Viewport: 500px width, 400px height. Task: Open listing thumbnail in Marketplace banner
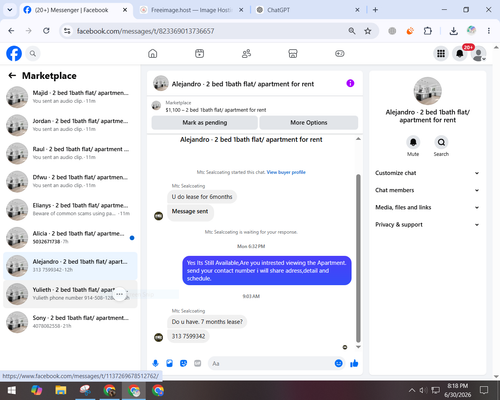pos(156,106)
